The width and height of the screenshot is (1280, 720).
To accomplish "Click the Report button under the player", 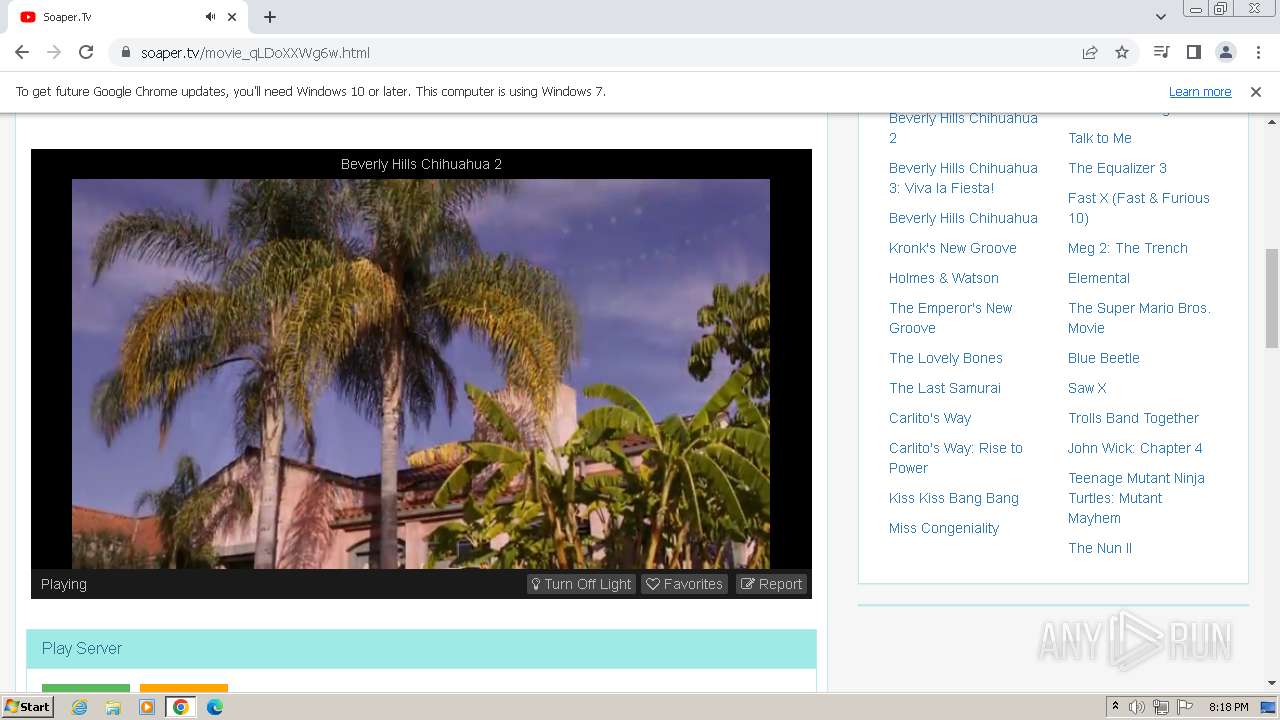I will [x=771, y=584].
